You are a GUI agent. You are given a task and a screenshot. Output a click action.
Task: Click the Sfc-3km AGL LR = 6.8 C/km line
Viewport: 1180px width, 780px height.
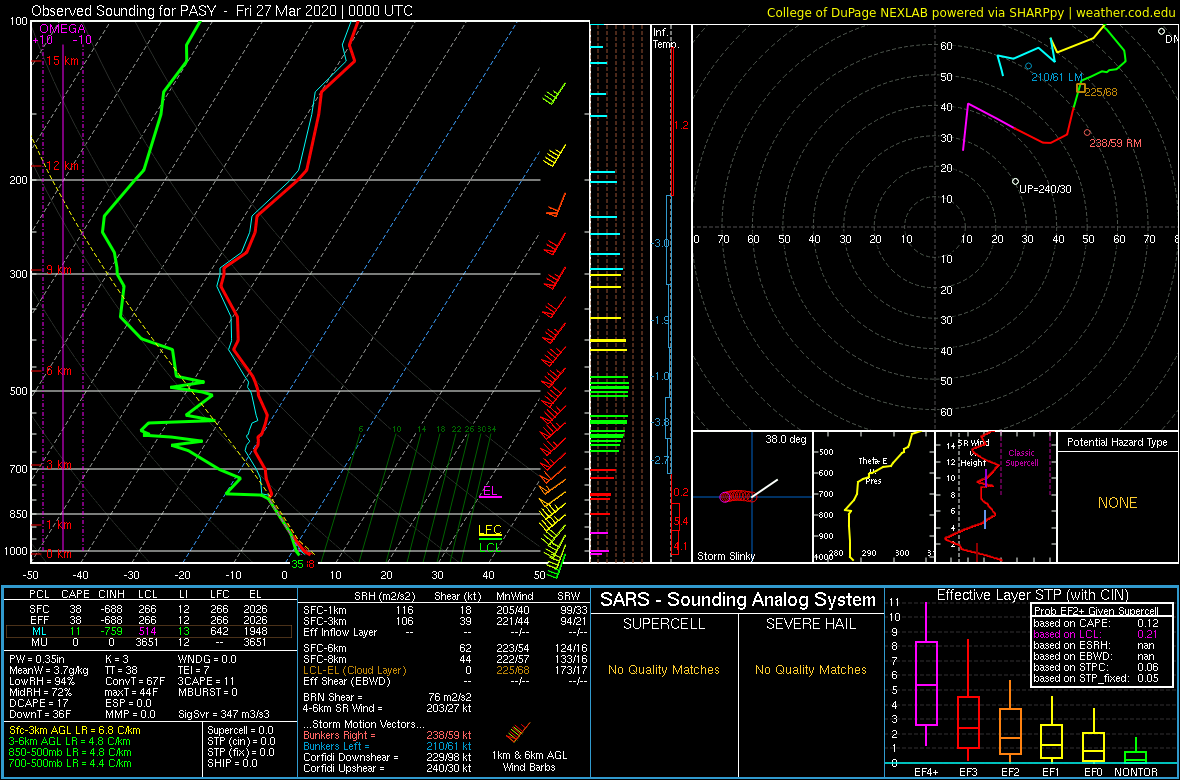pos(75,730)
